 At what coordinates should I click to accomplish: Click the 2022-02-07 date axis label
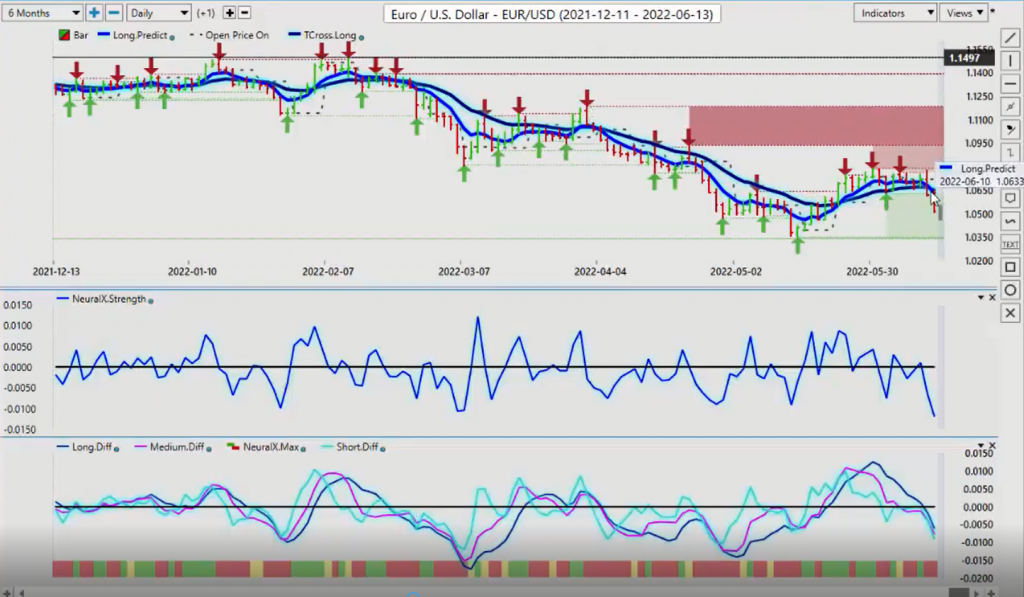coord(328,272)
